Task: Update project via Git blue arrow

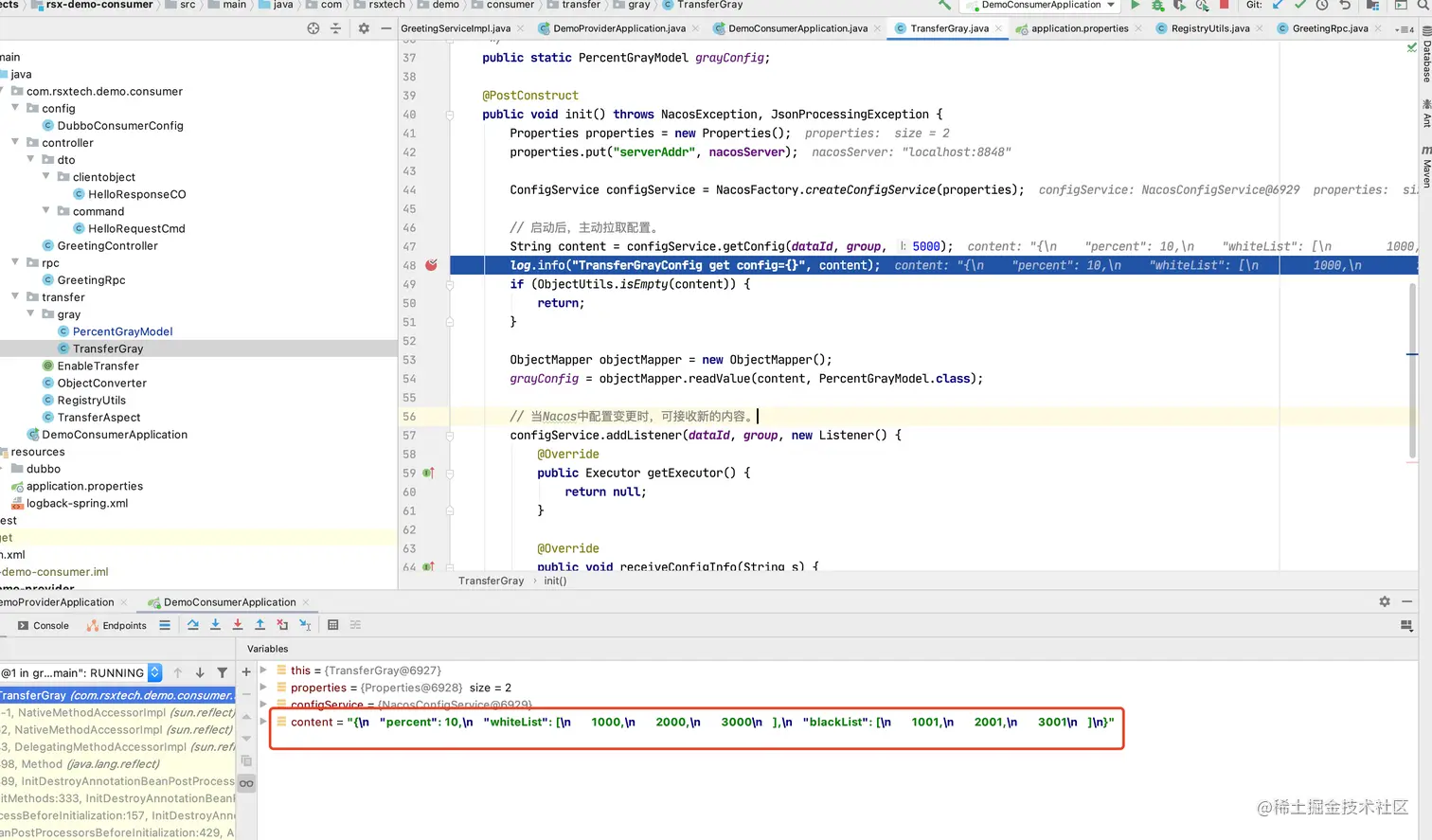Action: (1278, 5)
